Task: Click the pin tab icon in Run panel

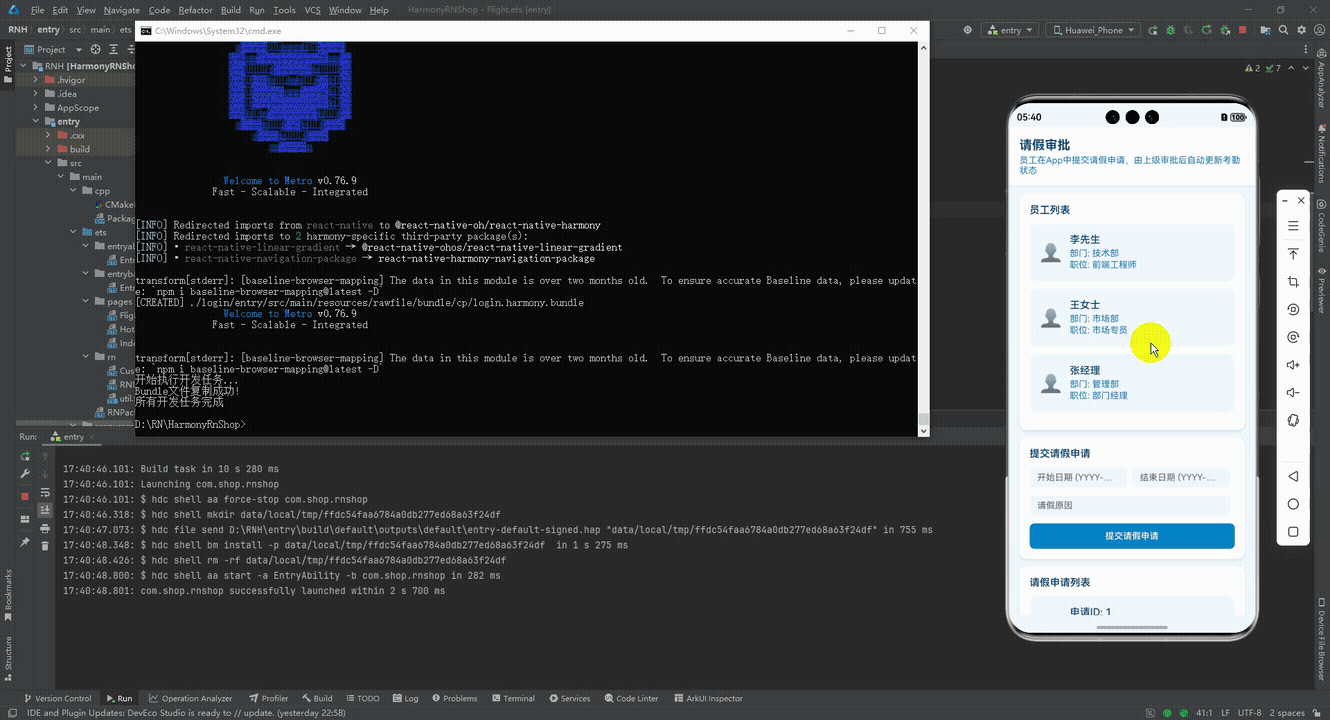Action: (x=25, y=542)
